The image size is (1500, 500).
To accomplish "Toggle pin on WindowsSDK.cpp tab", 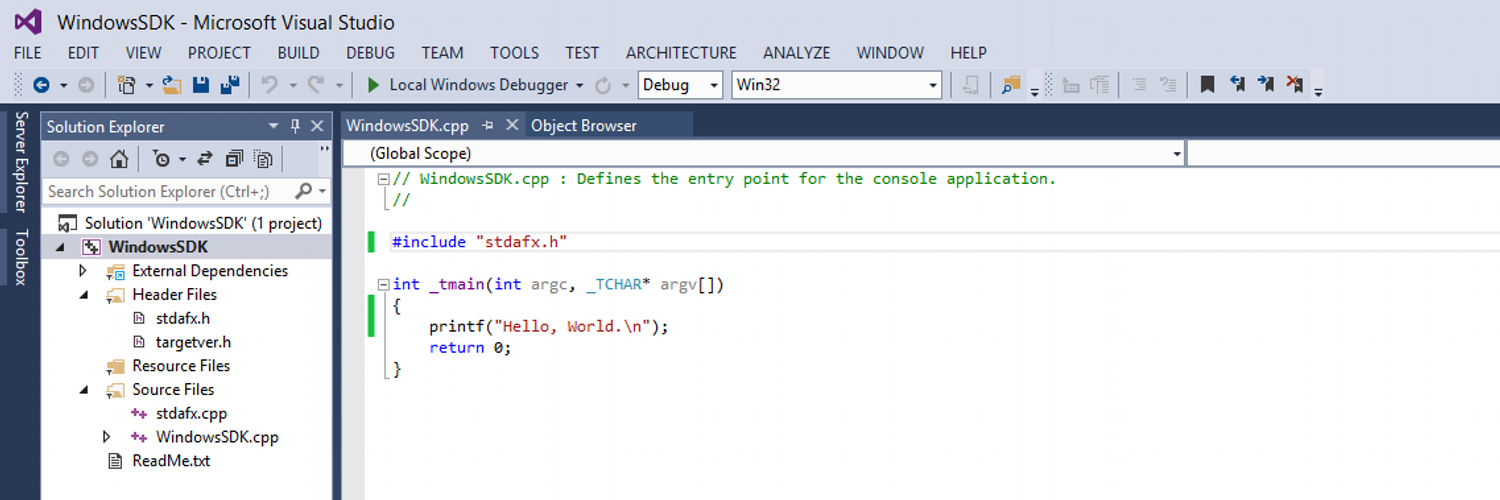I will pos(488,125).
